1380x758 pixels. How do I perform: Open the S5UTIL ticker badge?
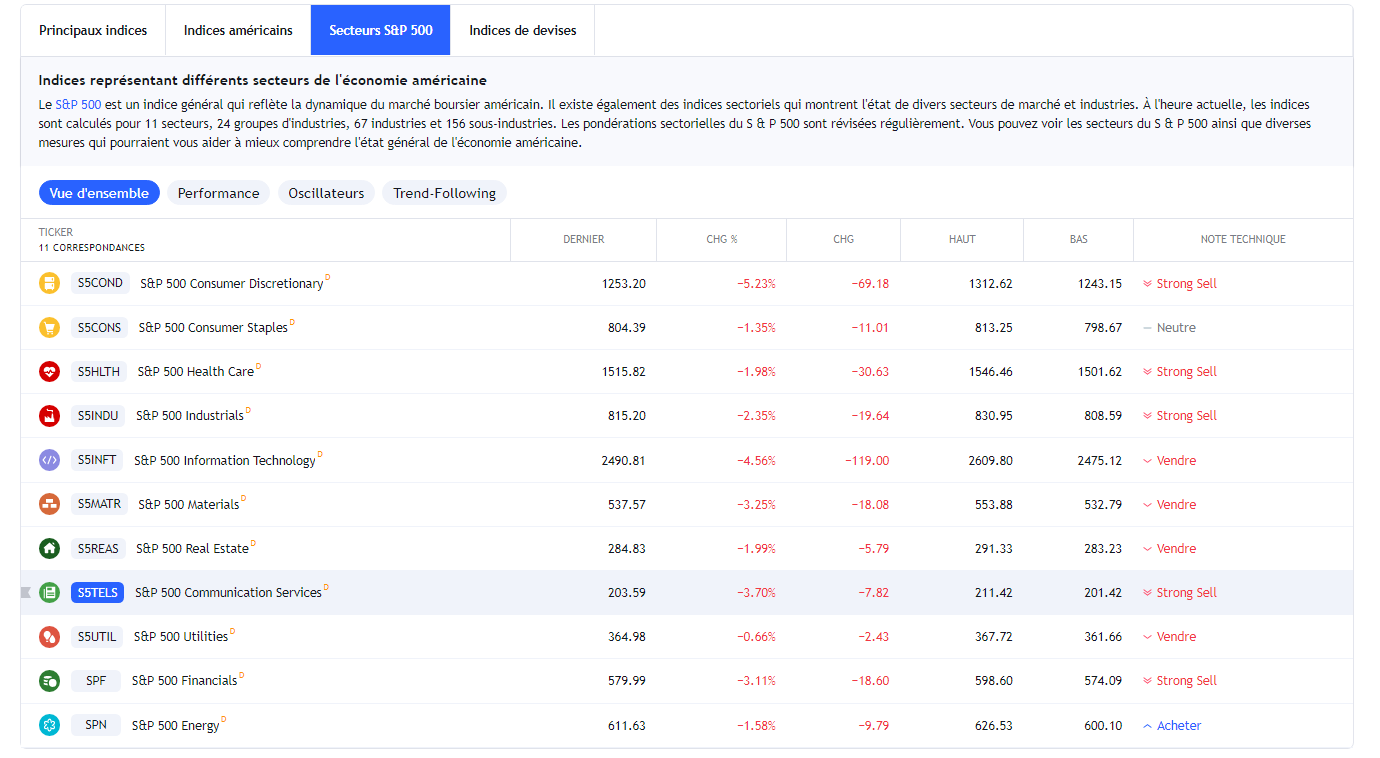coord(97,637)
